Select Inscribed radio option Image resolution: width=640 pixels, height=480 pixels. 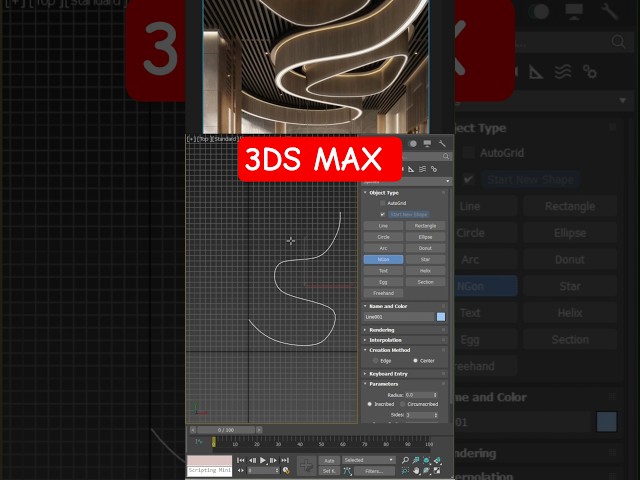369,404
